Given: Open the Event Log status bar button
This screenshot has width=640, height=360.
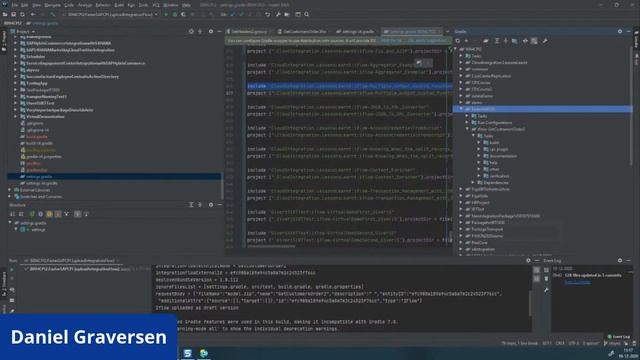Looking at the screenshot, I should tap(619, 337).
